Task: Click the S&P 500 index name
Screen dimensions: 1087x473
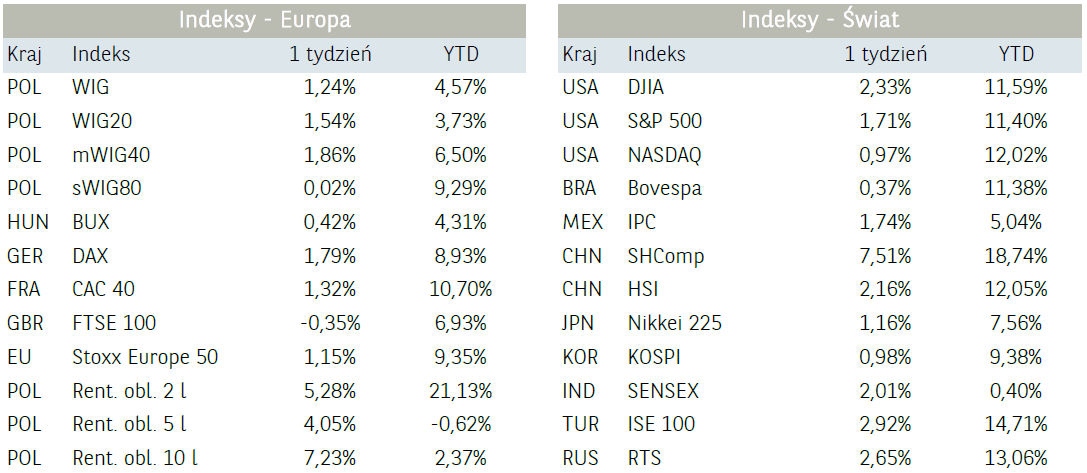Action: click(664, 121)
